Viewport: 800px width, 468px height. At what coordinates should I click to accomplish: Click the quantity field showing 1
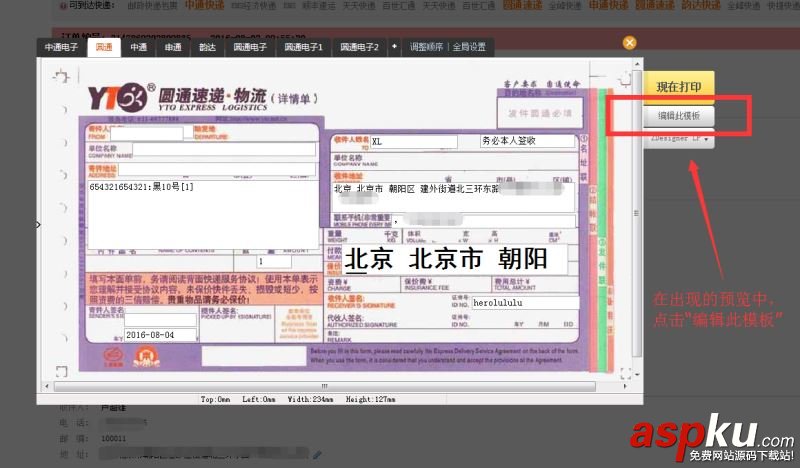[274, 261]
